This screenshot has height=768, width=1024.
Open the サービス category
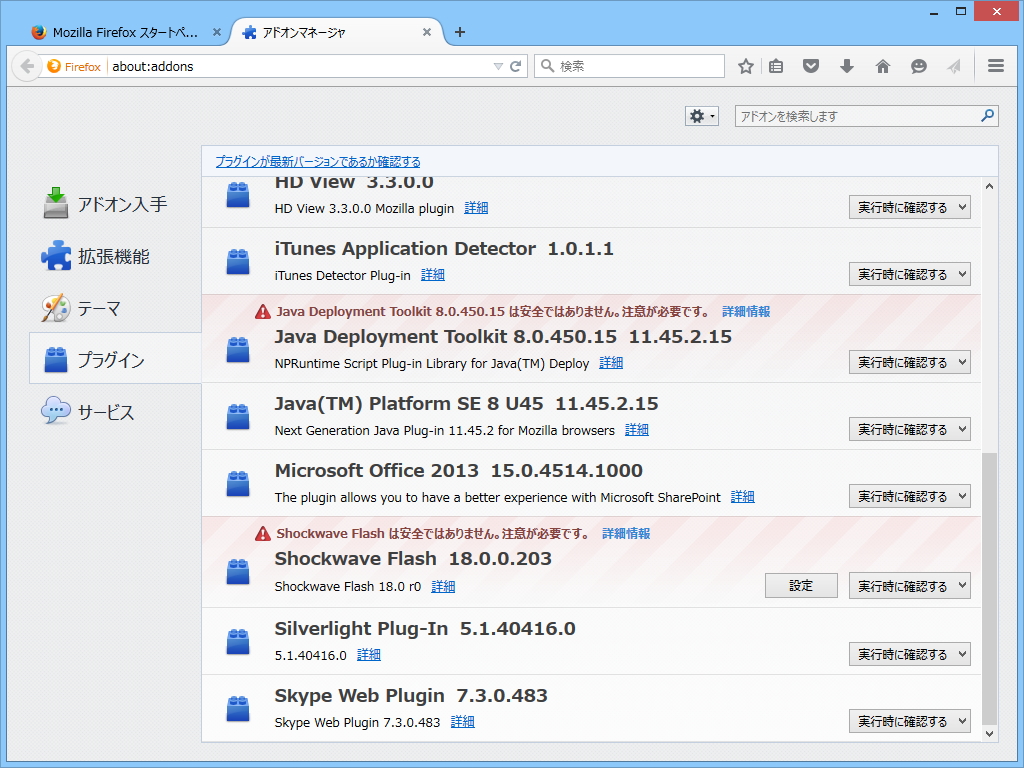[115, 411]
